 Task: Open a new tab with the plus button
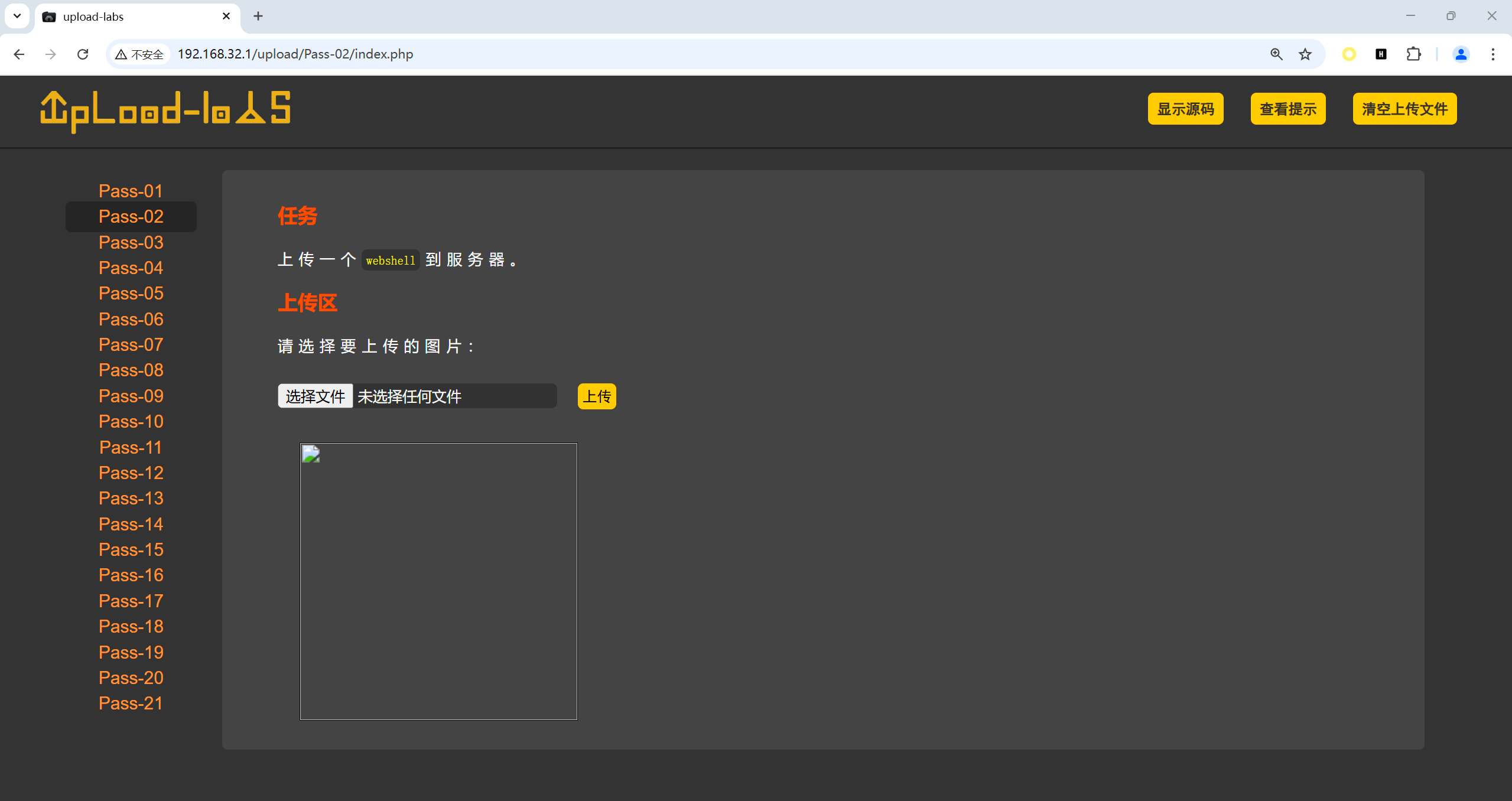(x=258, y=16)
